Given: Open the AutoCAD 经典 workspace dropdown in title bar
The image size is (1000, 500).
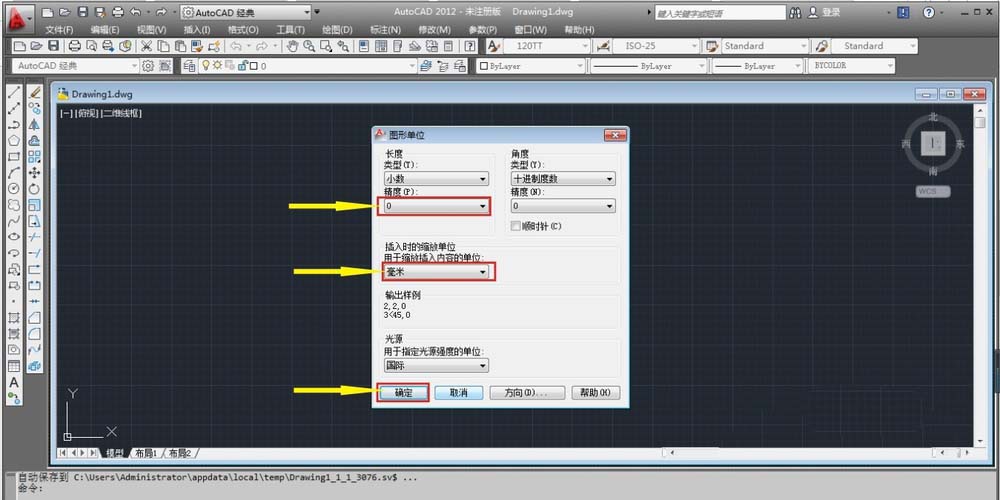Looking at the screenshot, I should [x=246, y=12].
